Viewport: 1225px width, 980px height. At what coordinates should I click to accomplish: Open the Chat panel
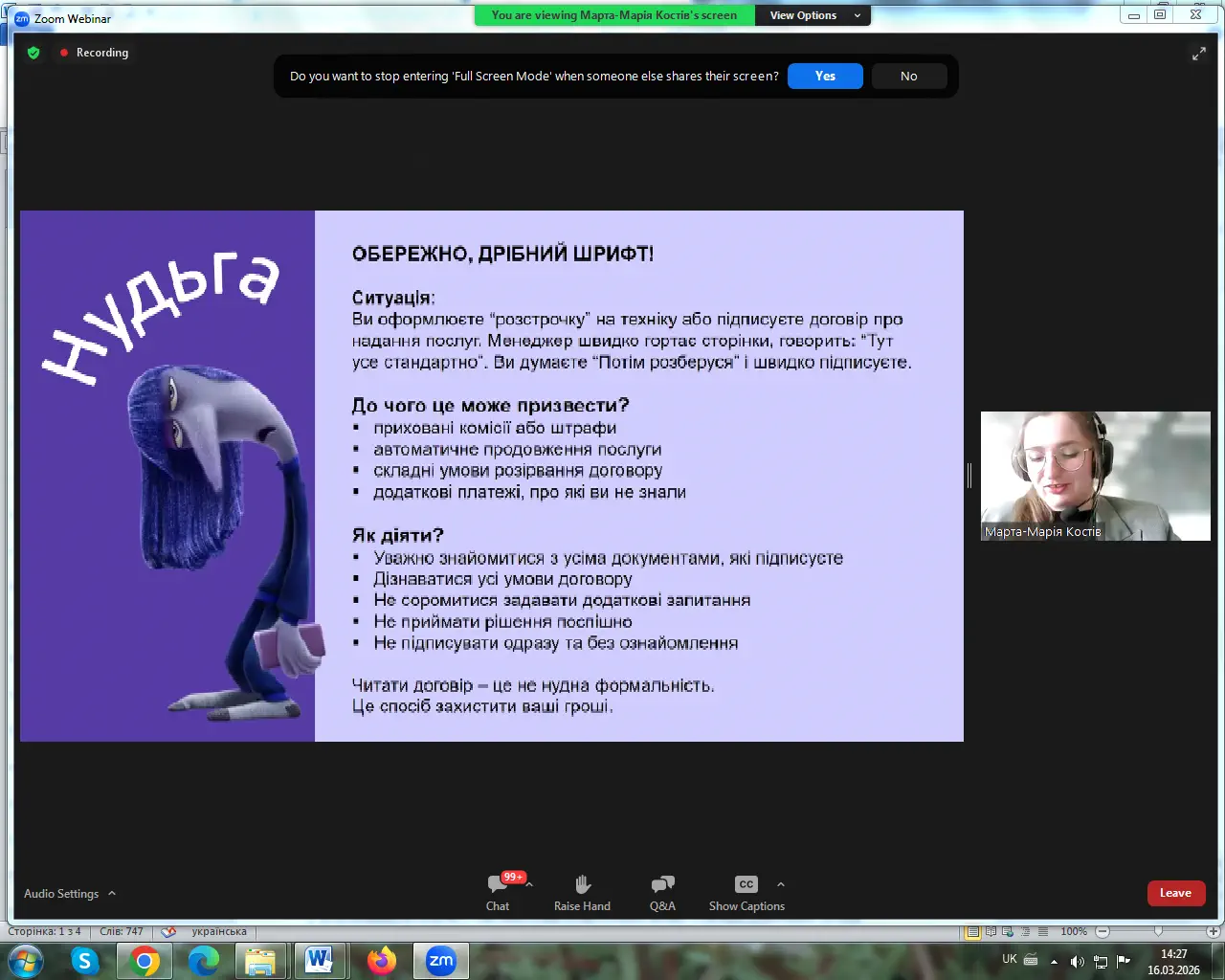pos(498,892)
